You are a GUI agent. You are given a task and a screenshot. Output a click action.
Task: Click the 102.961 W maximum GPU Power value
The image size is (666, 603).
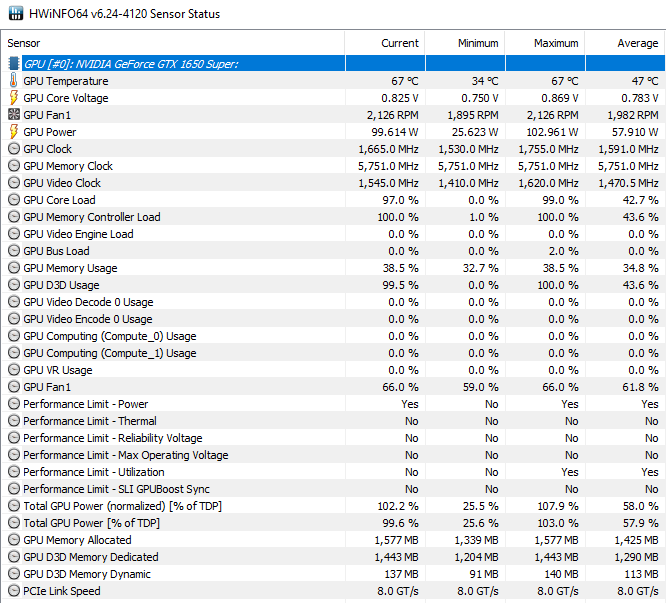click(553, 132)
